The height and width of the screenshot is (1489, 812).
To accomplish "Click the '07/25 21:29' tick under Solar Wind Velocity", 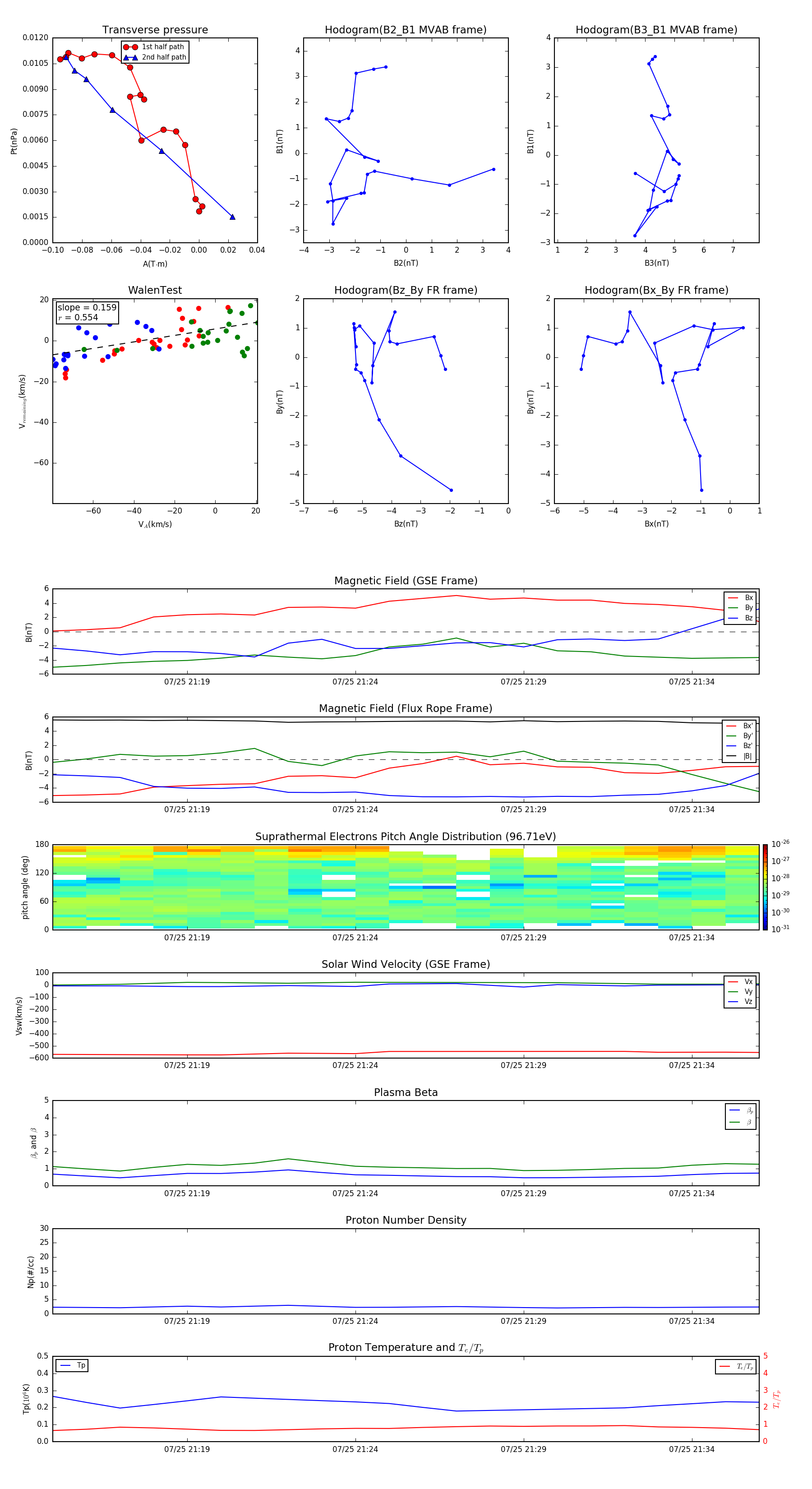I will point(524,1065).
